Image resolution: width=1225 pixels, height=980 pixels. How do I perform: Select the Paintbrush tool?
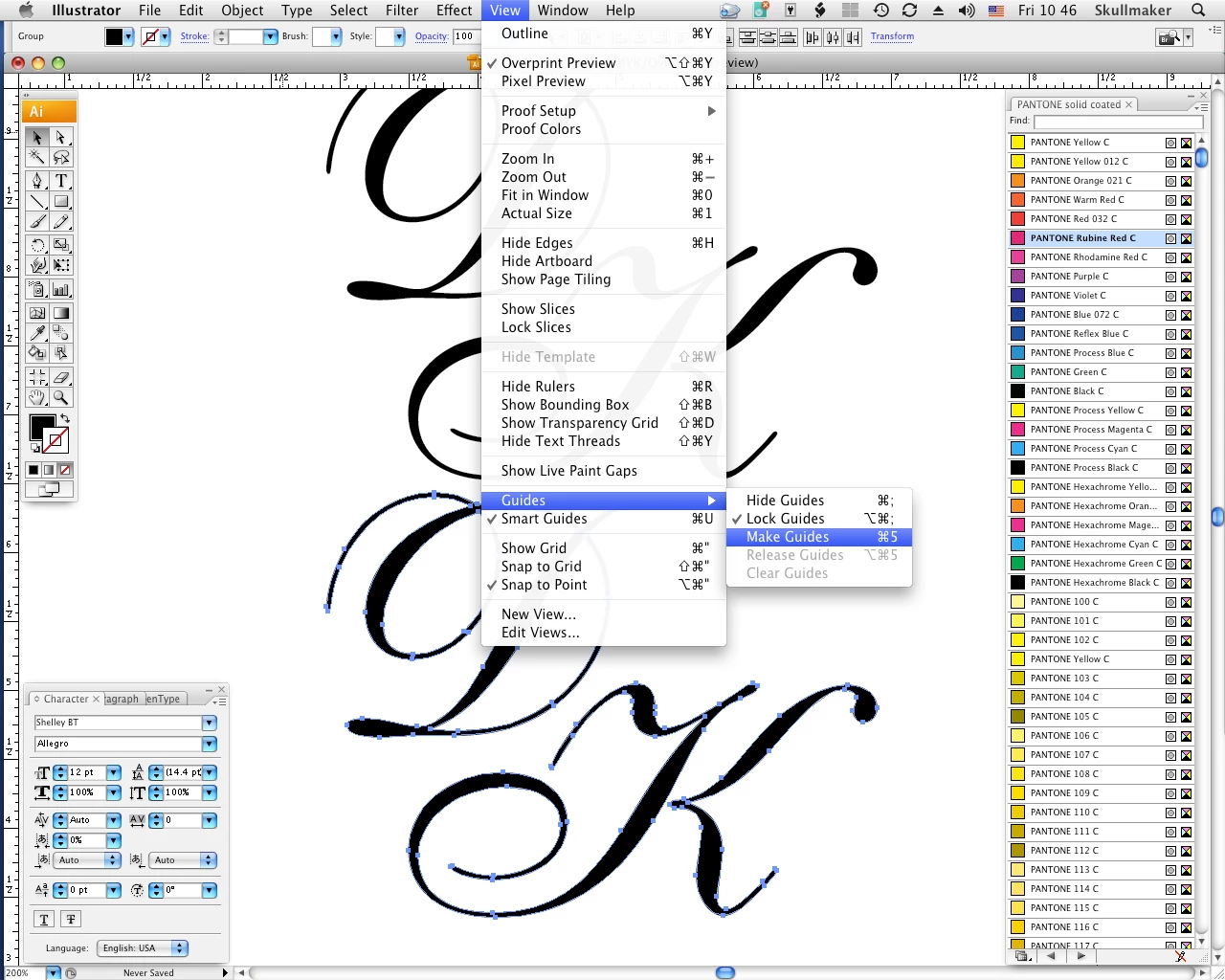pyautogui.click(x=37, y=221)
